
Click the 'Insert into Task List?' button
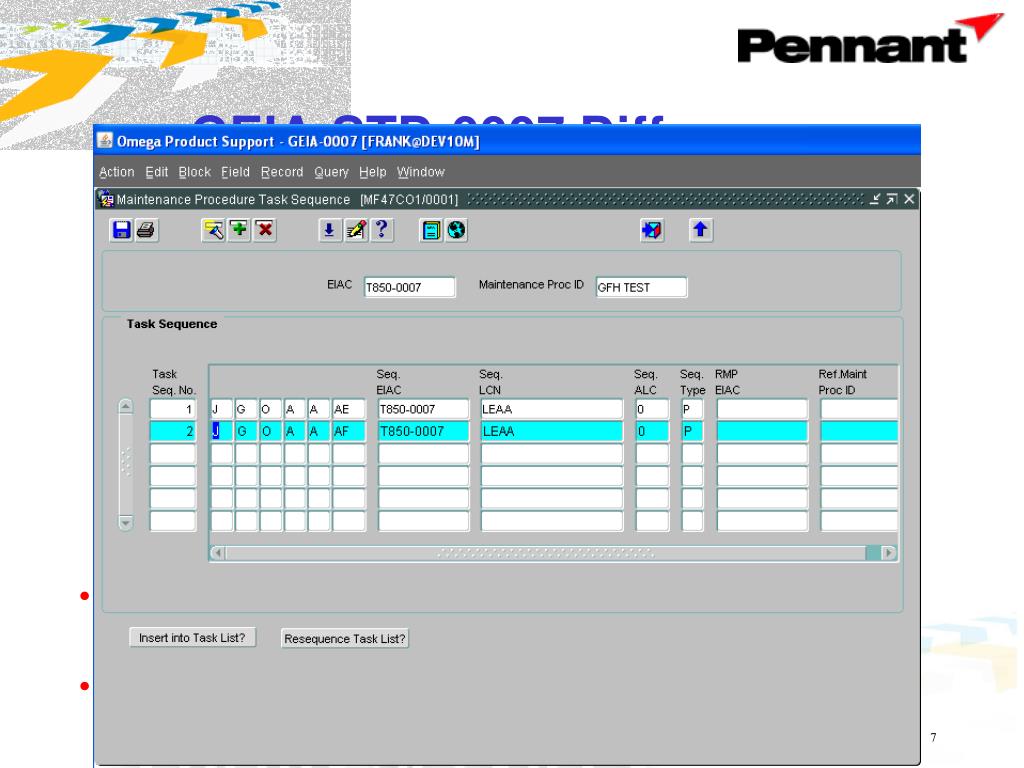point(192,637)
